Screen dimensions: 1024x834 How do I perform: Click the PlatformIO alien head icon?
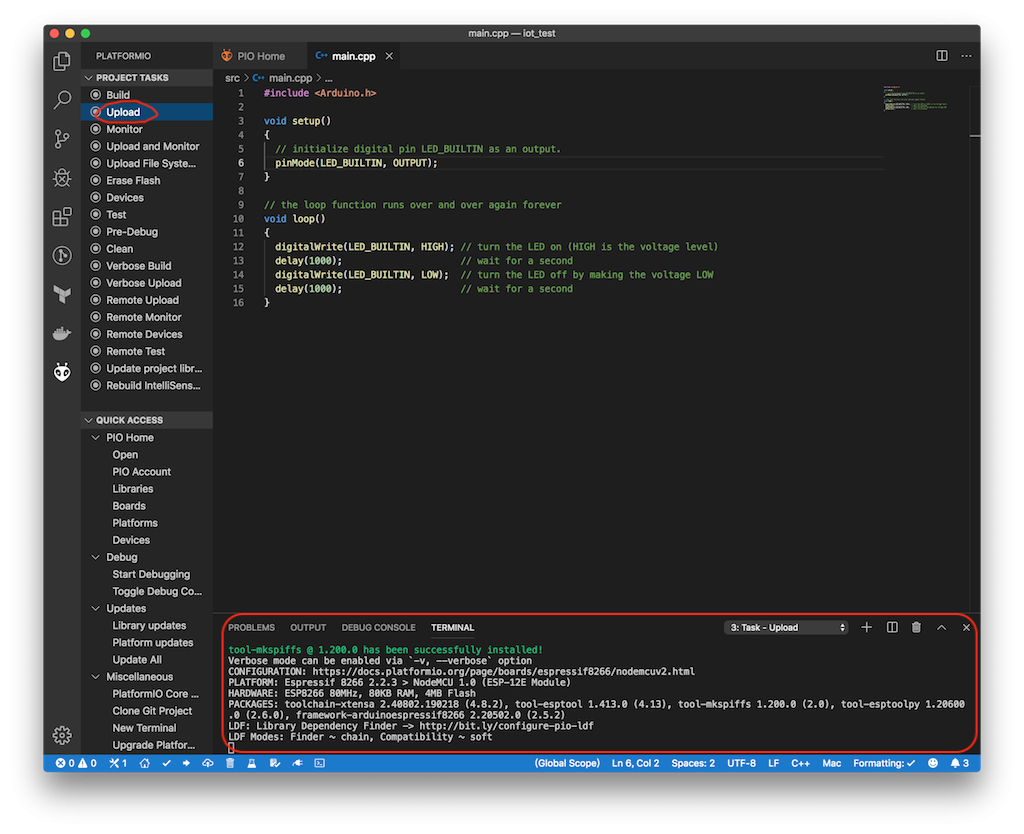(62, 372)
